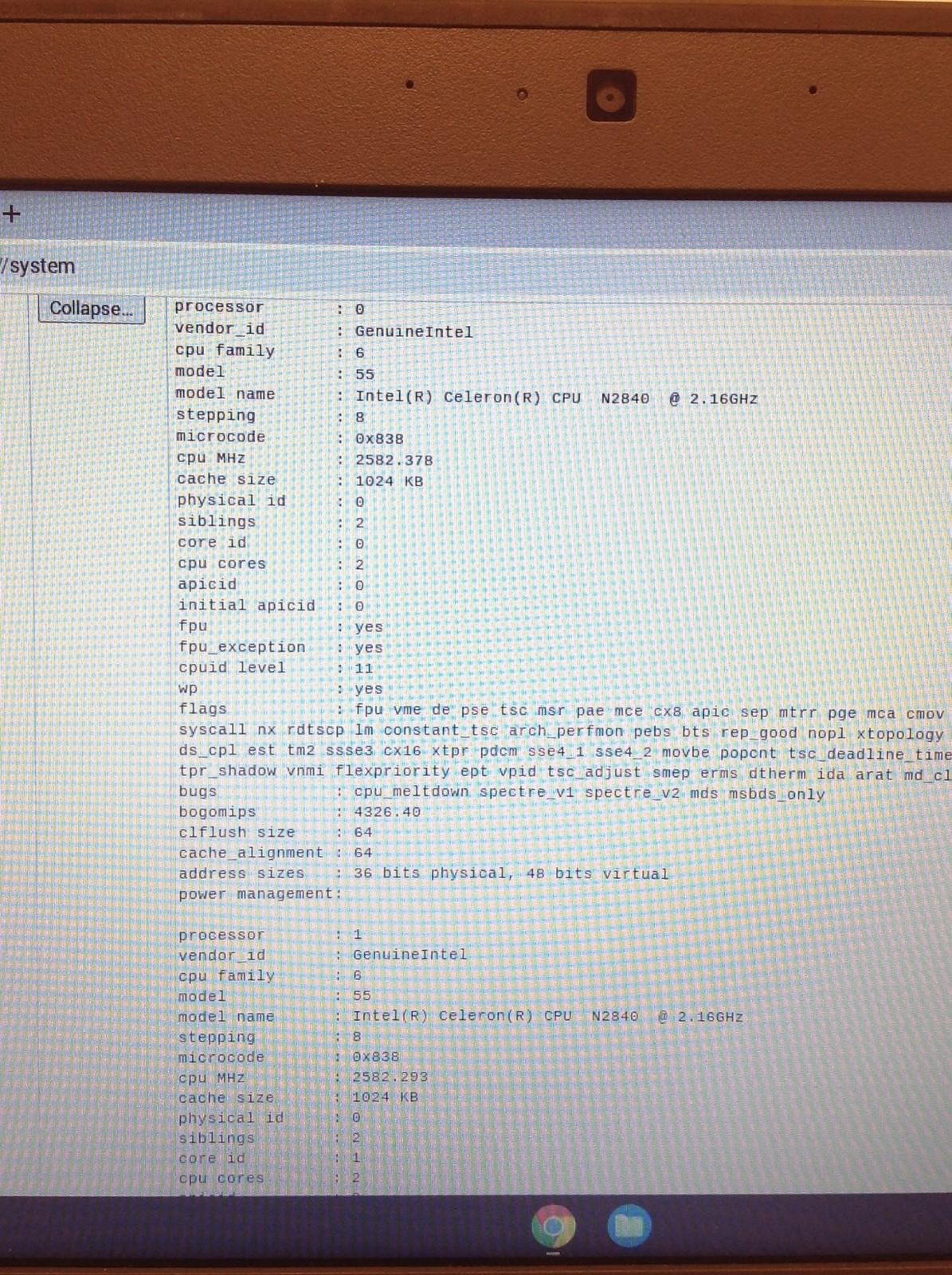This screenshot has width=952, height=1275.
Task: Select the line starting with tpr_shadow vnmi
Action: pyautogui.click(x=564, y=772)
